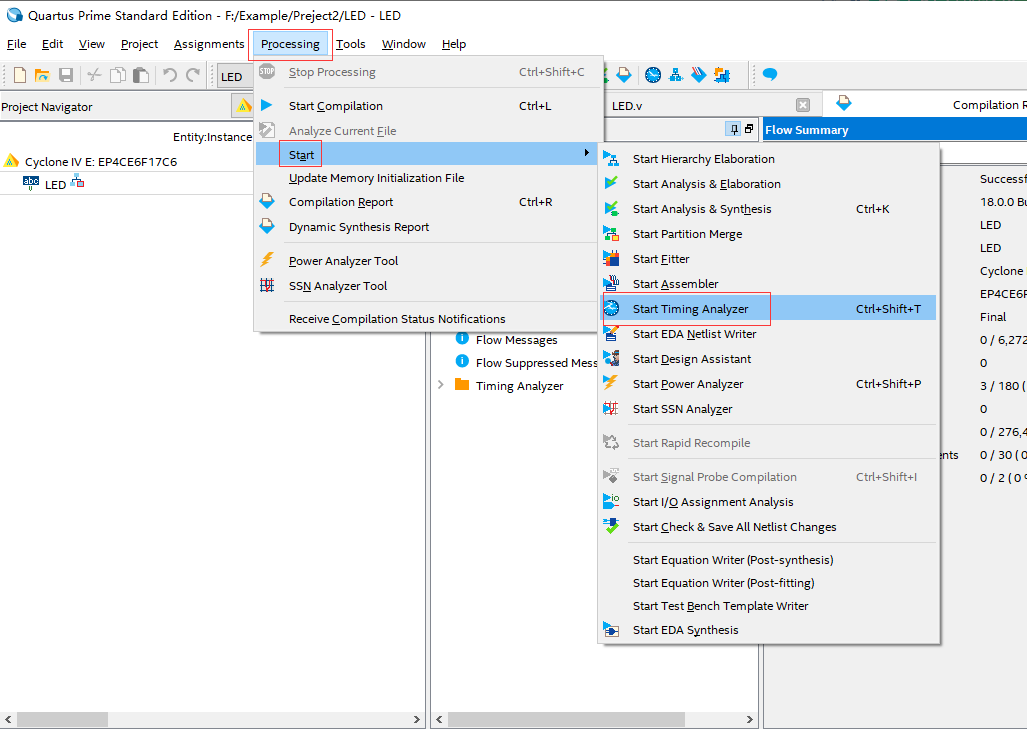Open Flow Messages in report tree
The image size is (1027, 729).
pos(516,339)
